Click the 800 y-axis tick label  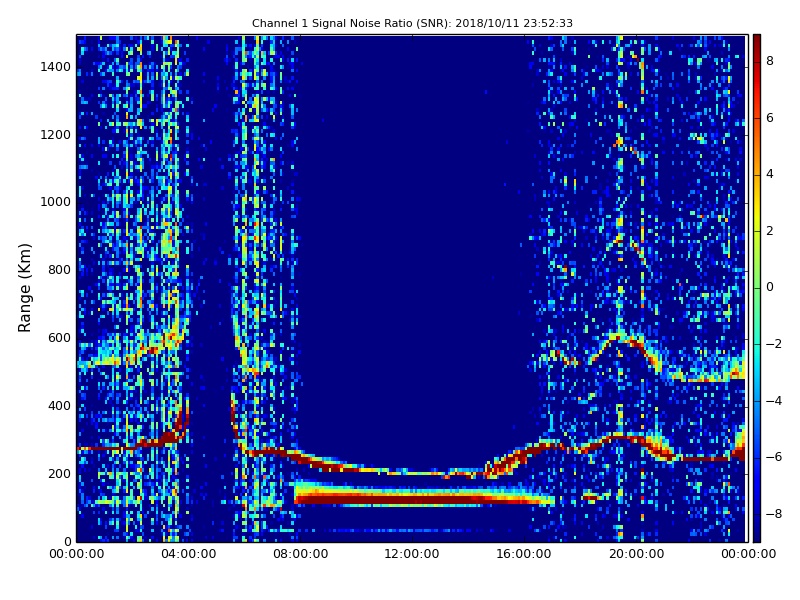59,270
